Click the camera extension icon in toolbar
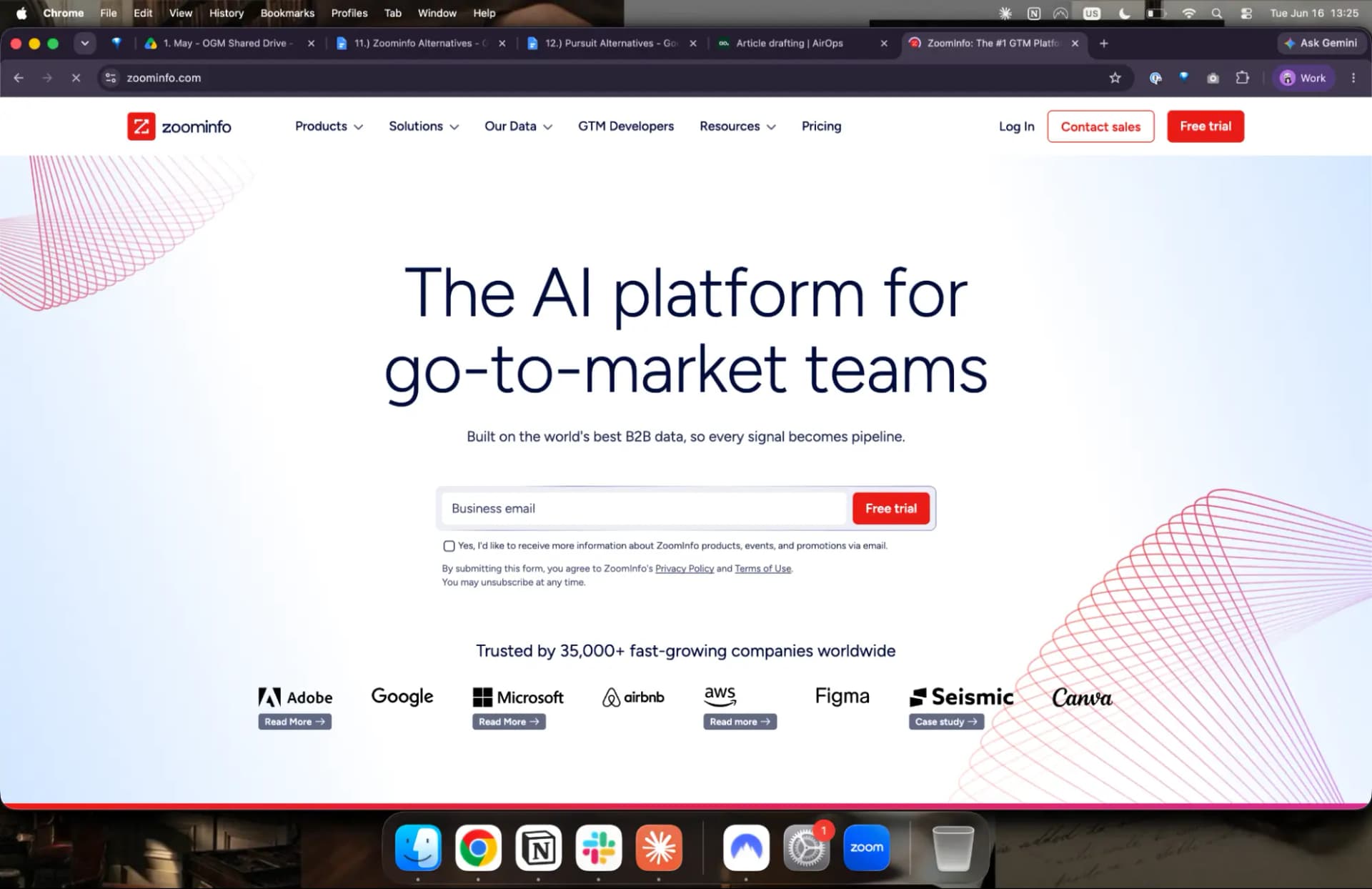1372x889 pixels. click(x=1213, y=78)
